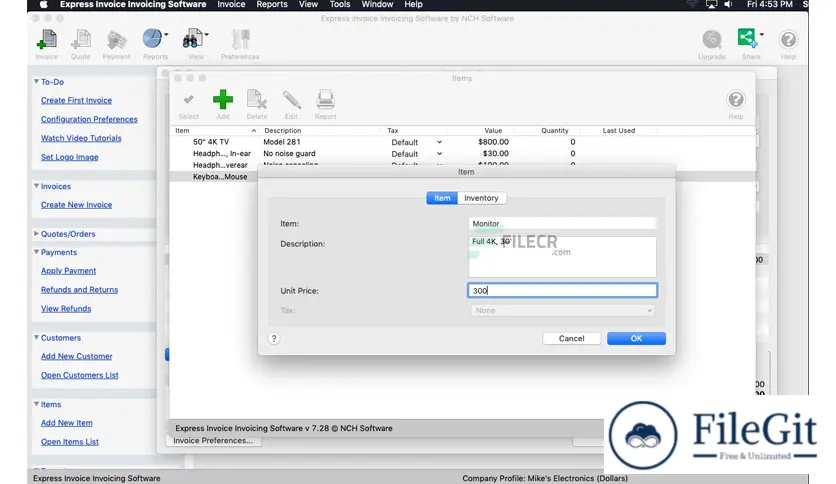Screen dimensions: 836x484
Task: Open the Share toolbar dropdown arrow
Action: [761, 35]
